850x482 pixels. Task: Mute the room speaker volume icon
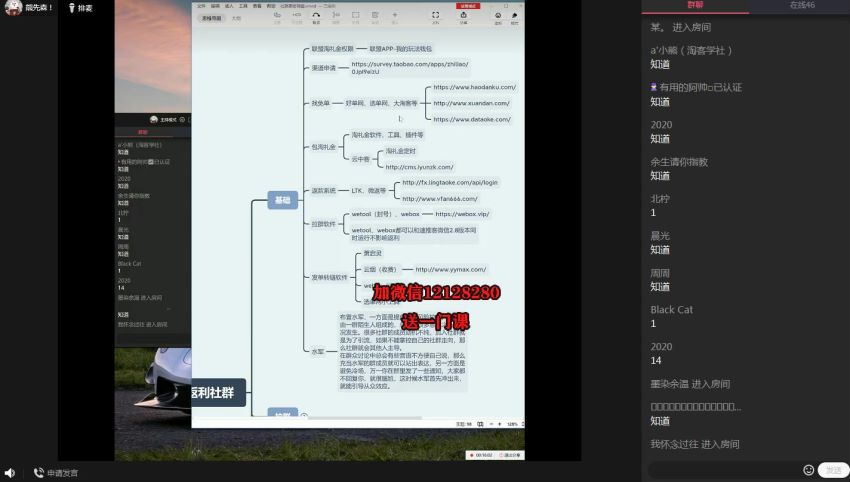pos(10,473)
